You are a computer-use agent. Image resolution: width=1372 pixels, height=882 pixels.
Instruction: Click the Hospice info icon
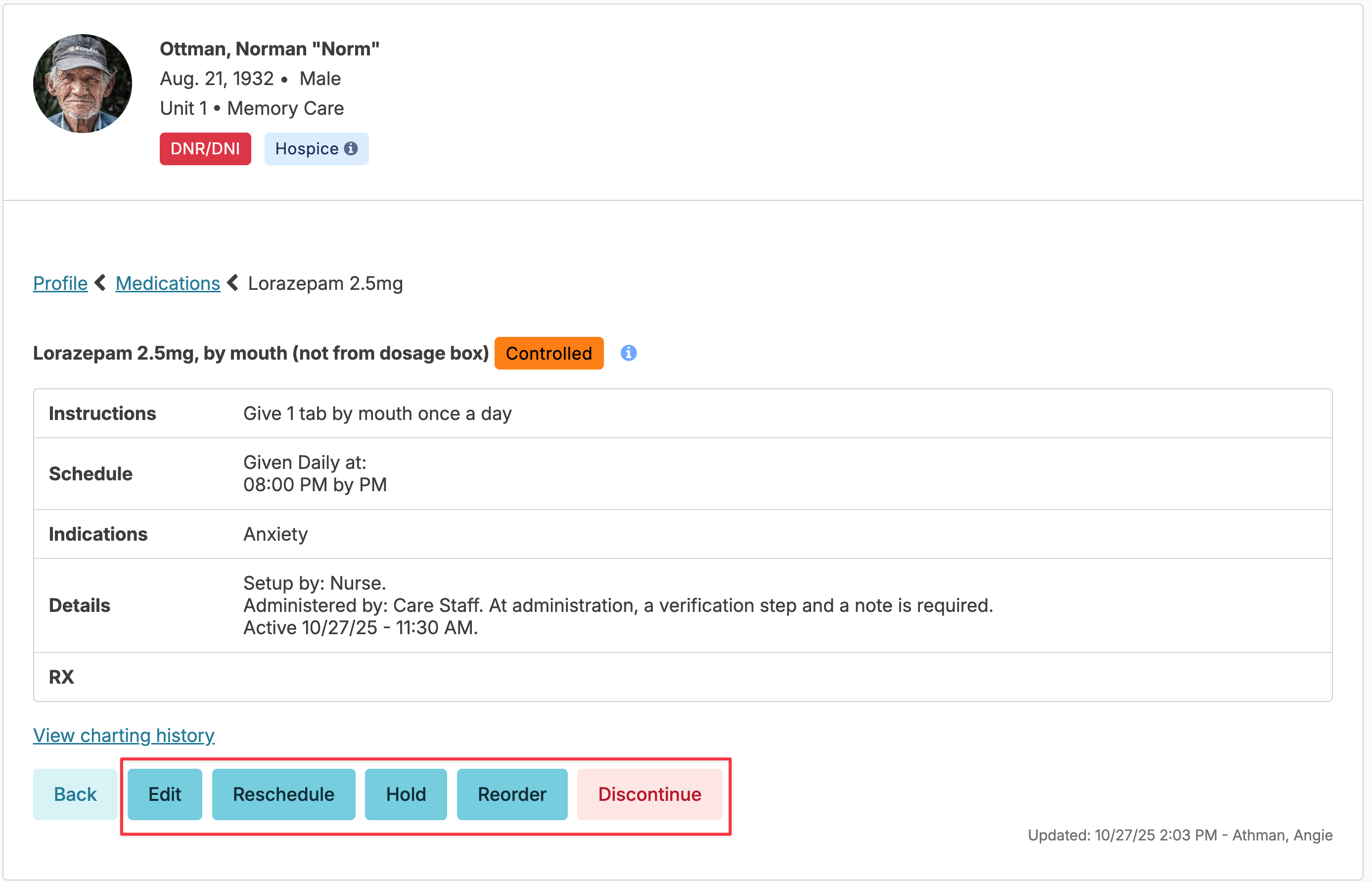pos(351,149)
